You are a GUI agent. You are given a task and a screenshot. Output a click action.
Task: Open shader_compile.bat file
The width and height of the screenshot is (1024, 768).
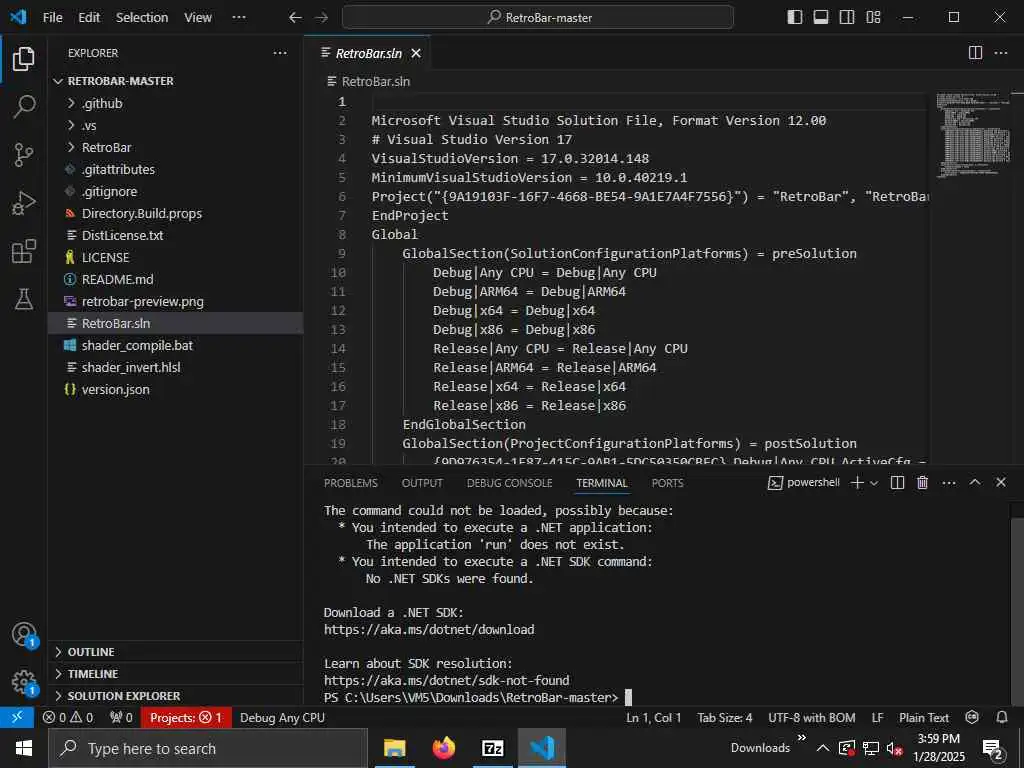click(x=175, y=345)
